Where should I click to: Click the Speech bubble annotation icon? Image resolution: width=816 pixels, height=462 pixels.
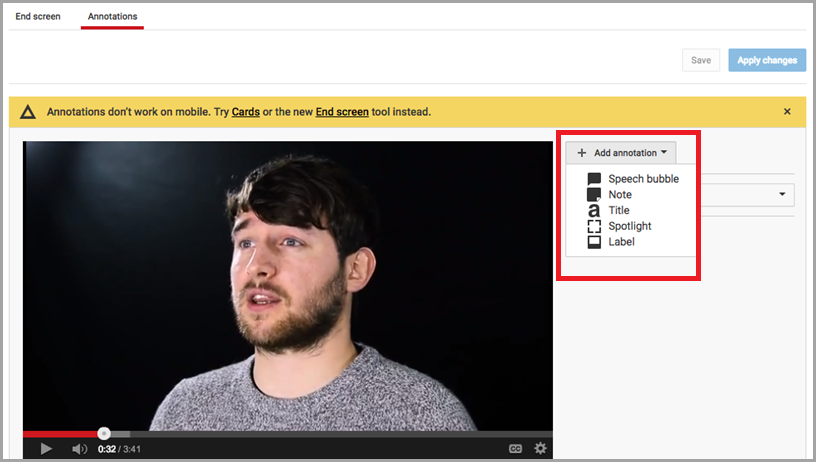click(594, 179)
